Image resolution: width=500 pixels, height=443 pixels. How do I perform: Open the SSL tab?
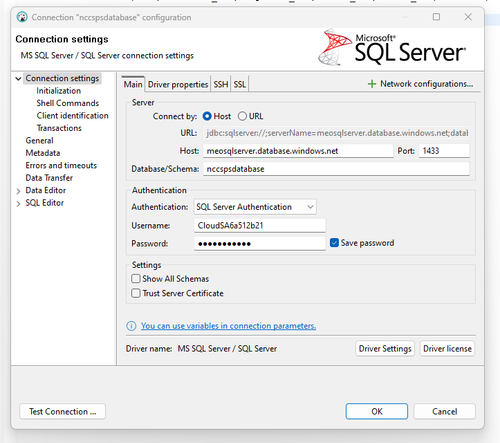[x=240, y=84]
